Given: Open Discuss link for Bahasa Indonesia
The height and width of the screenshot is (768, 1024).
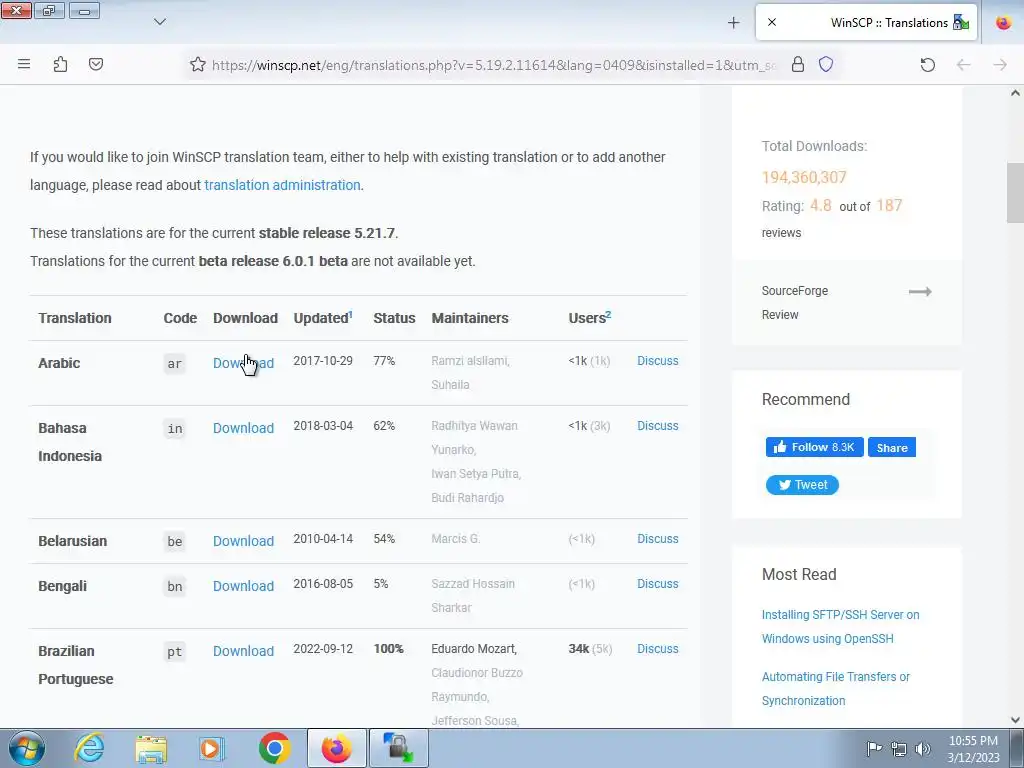Looking at the screenshot, I should tap(658, 426).
